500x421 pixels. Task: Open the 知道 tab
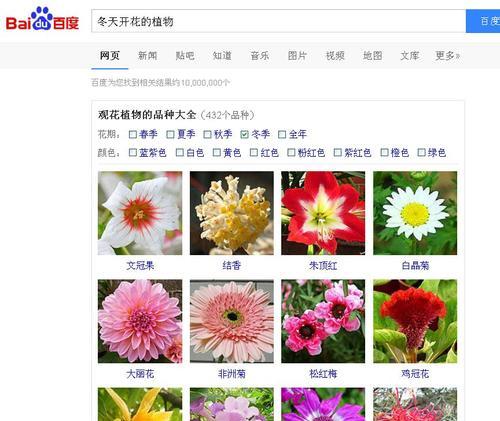222,56
